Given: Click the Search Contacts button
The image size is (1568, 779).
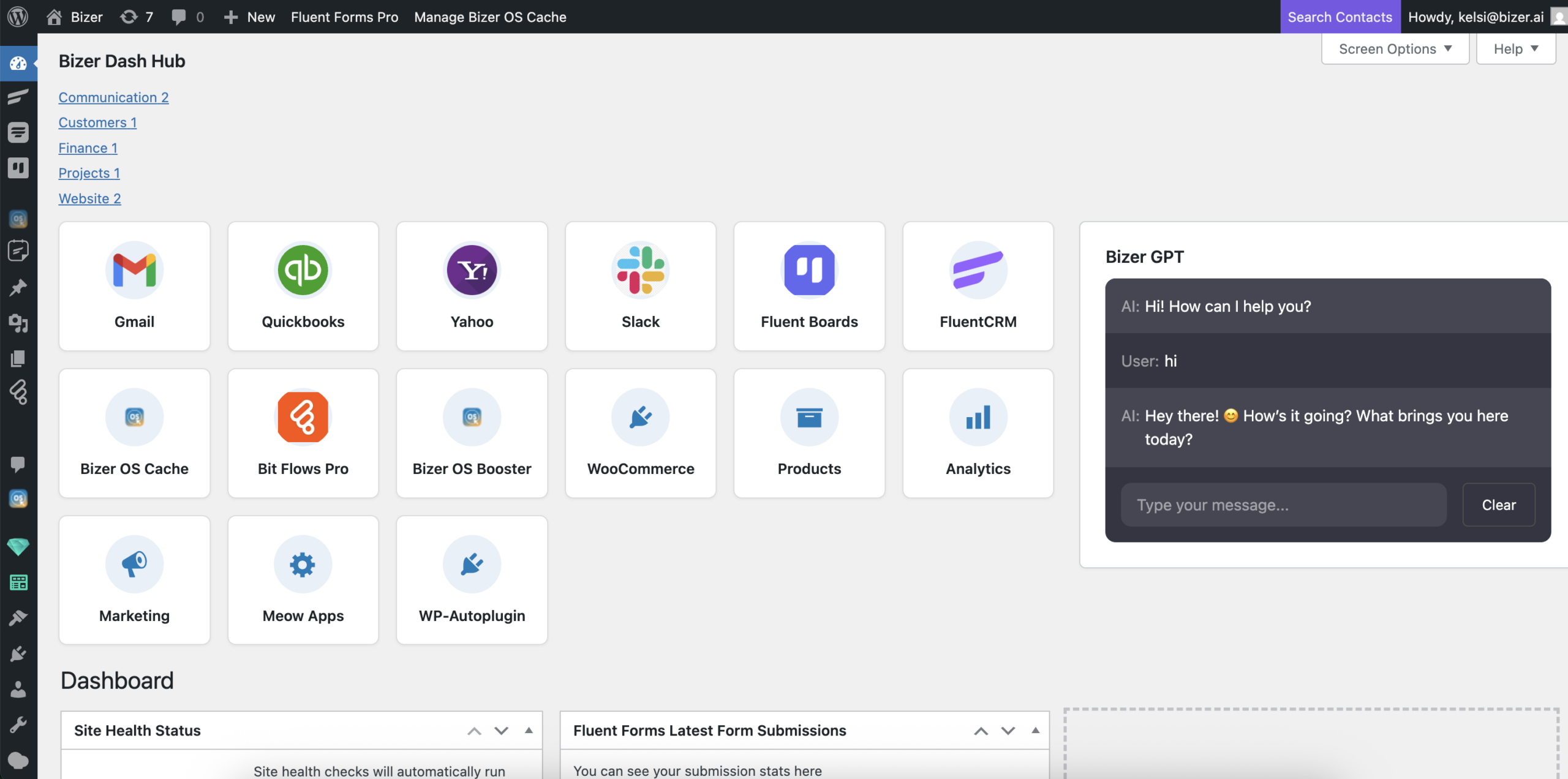Looking at the screenshot, I should [1340, 17].
